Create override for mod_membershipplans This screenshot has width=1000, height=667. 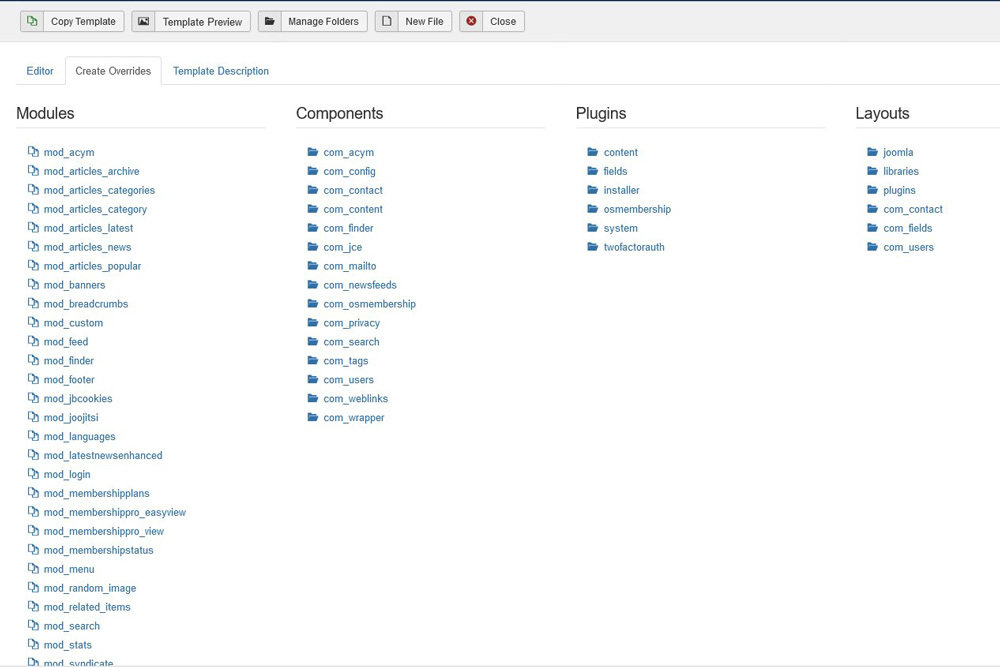click(x=96, y=494)
